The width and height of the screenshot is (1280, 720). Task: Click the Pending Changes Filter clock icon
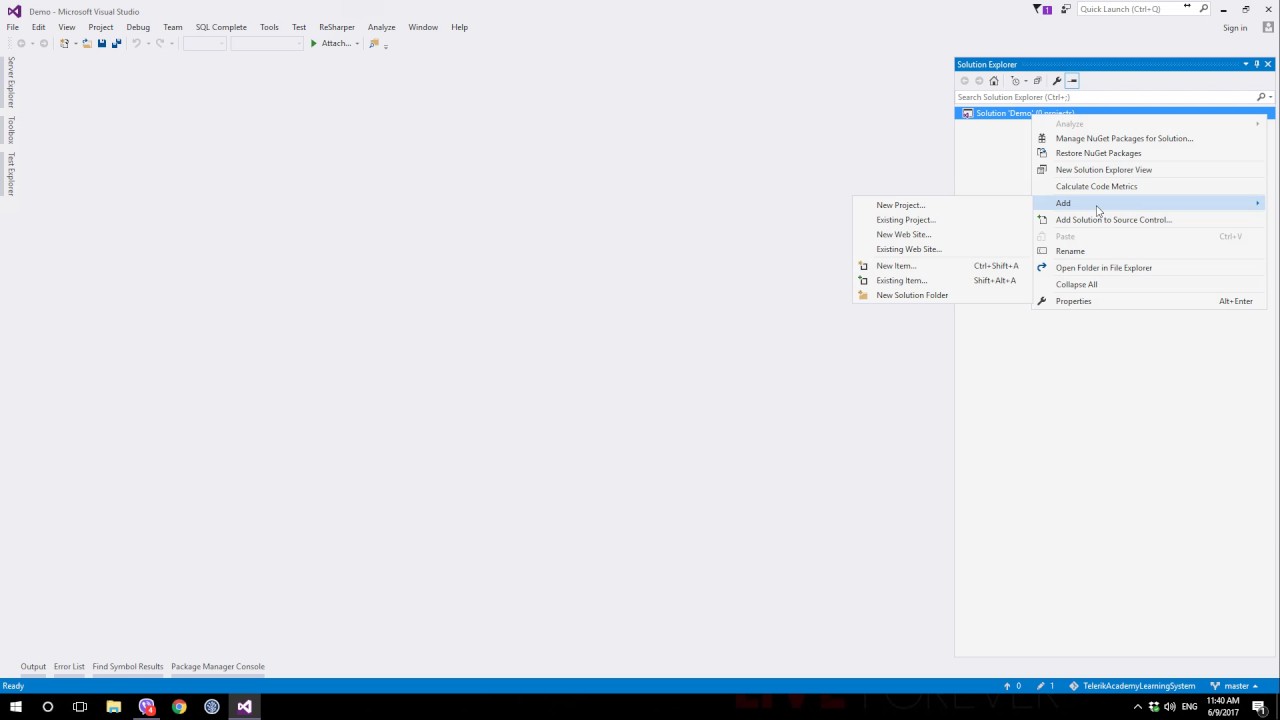1015,81
